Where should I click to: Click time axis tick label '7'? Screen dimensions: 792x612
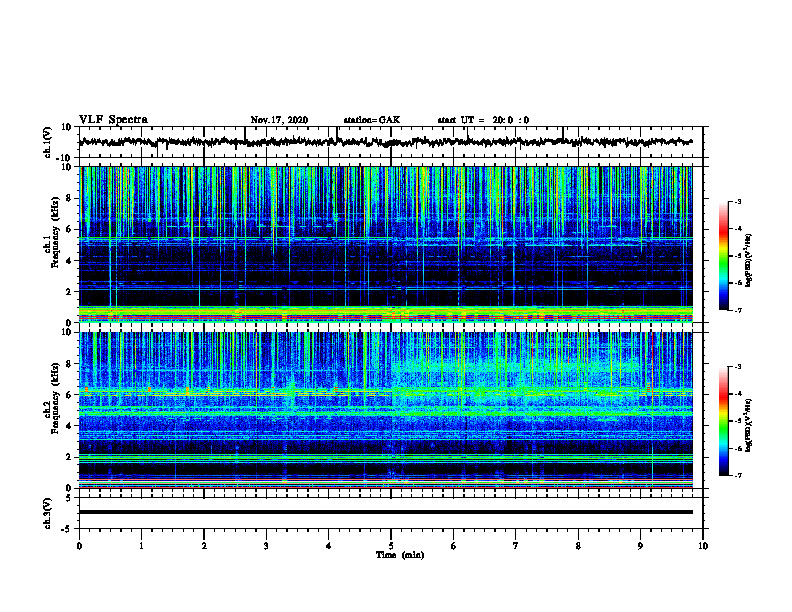[516, 546]
